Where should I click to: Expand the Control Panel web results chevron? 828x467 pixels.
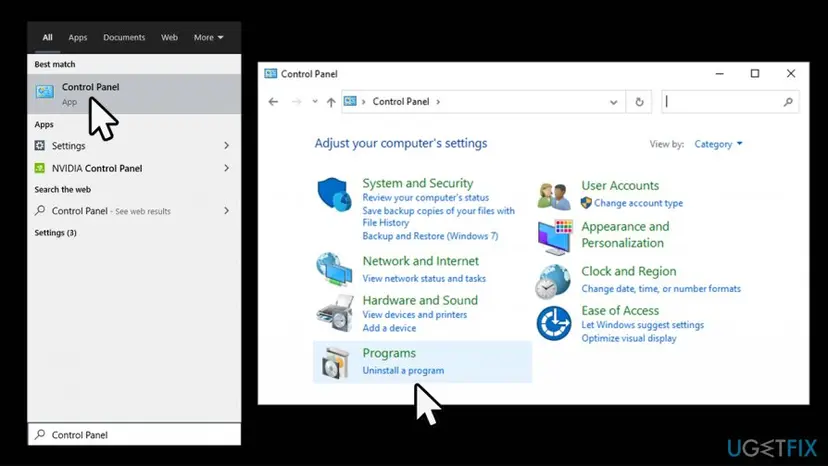coord(227,211)
